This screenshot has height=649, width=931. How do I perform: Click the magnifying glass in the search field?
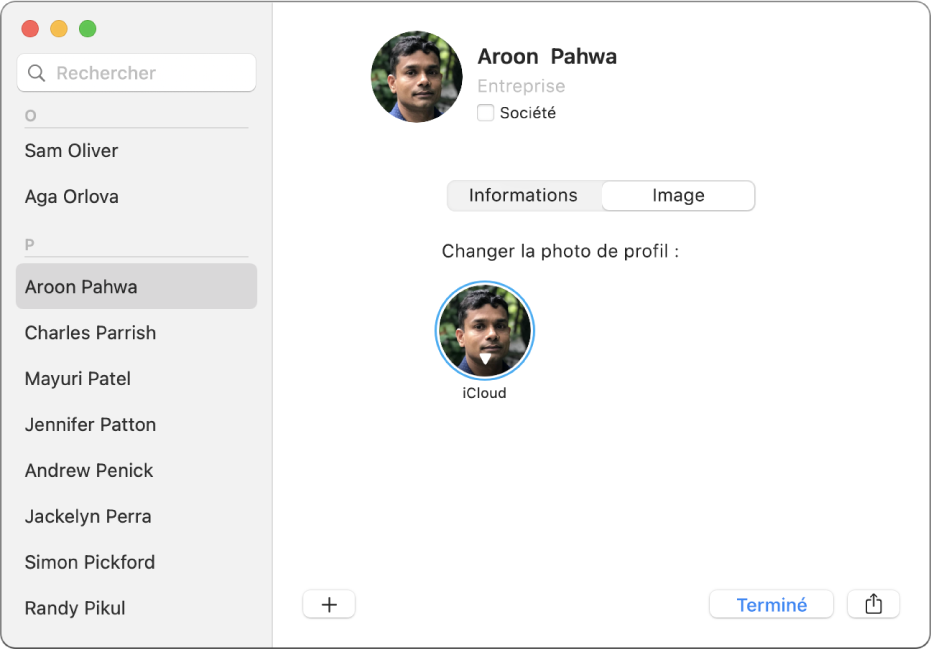[36, 73]
